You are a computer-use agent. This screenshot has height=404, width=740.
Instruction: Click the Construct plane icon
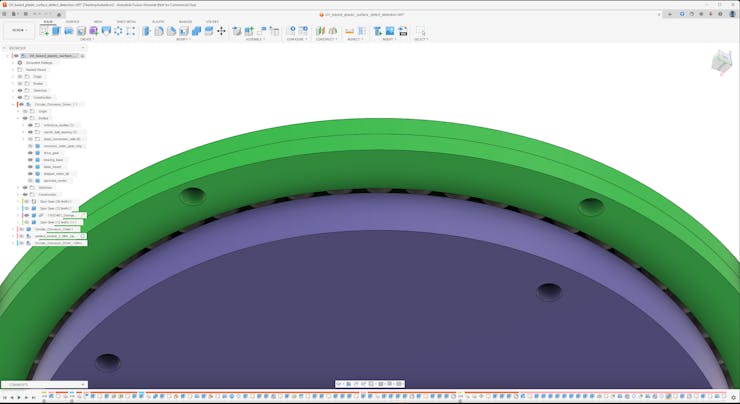click(x=322, y=31)
